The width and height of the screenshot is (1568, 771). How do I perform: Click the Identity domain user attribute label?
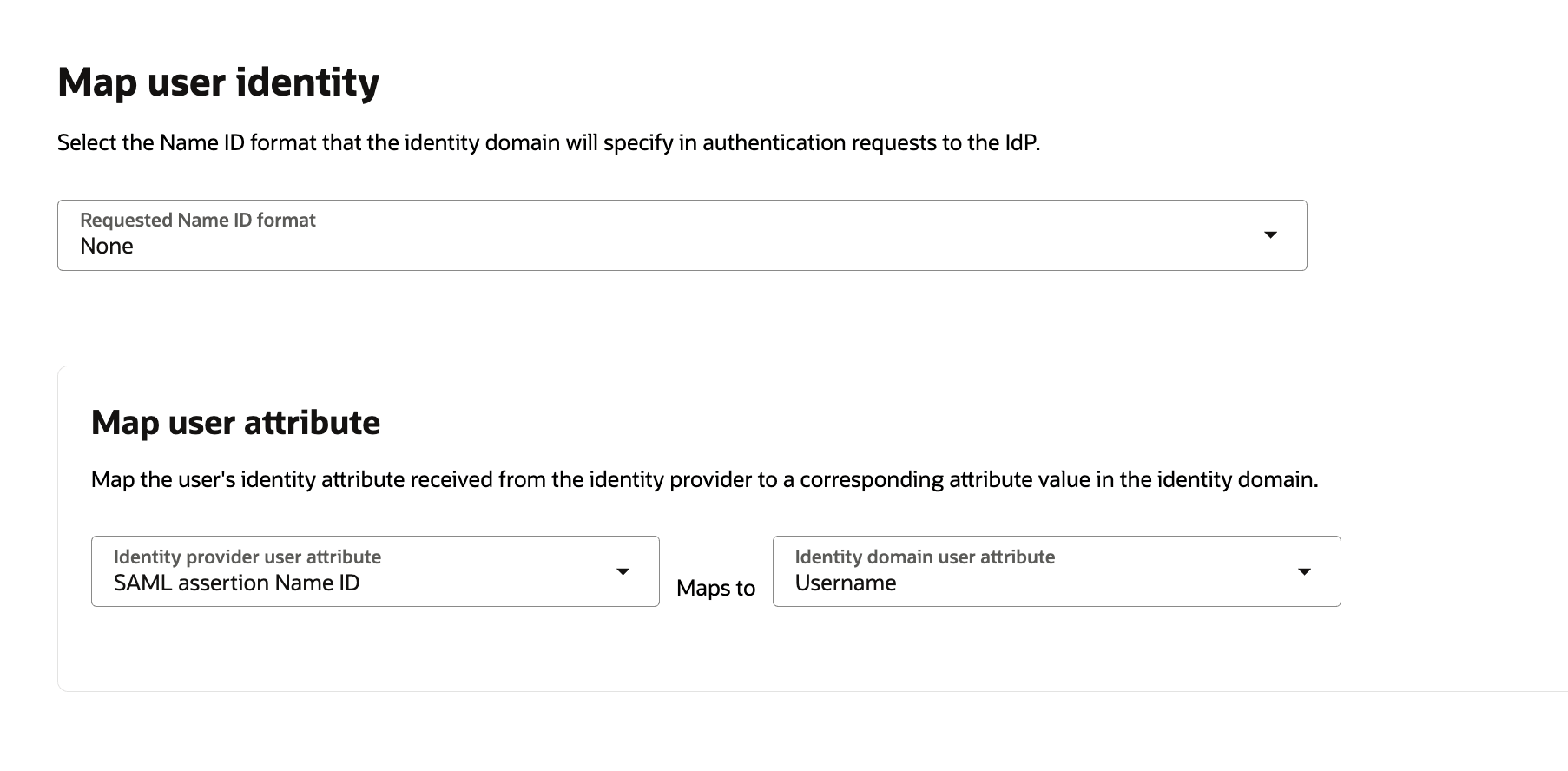(x=926, y=557)
